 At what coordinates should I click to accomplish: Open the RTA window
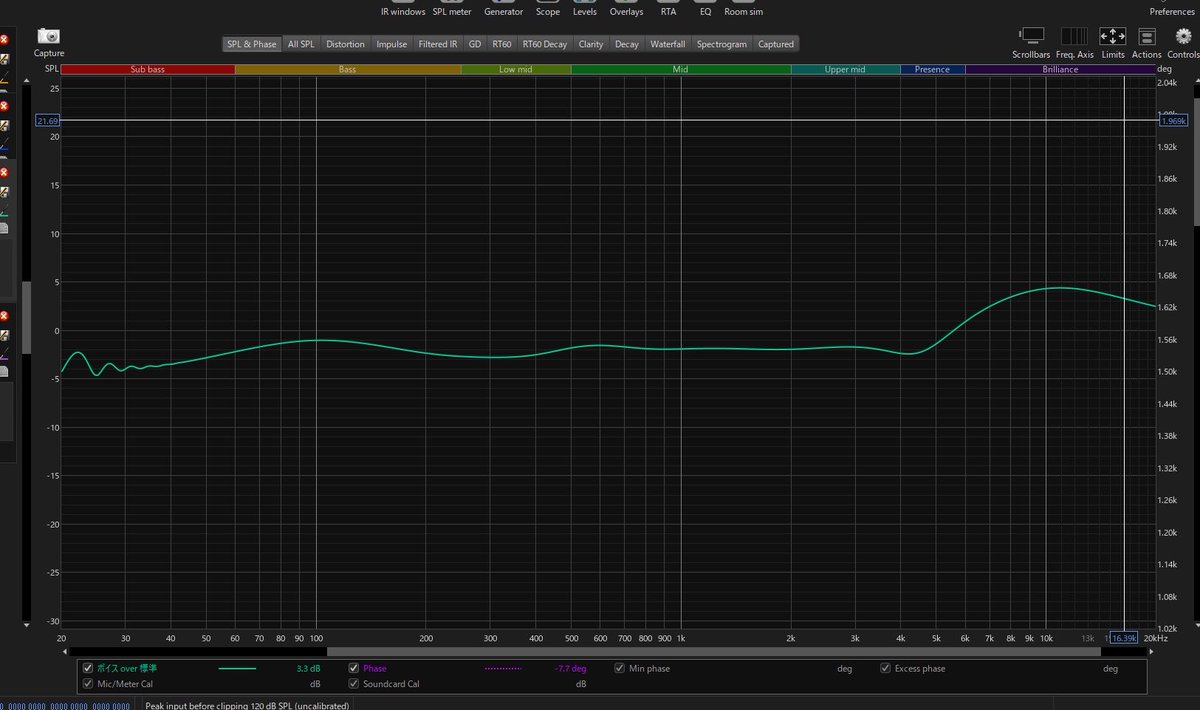tap(668, 8)
